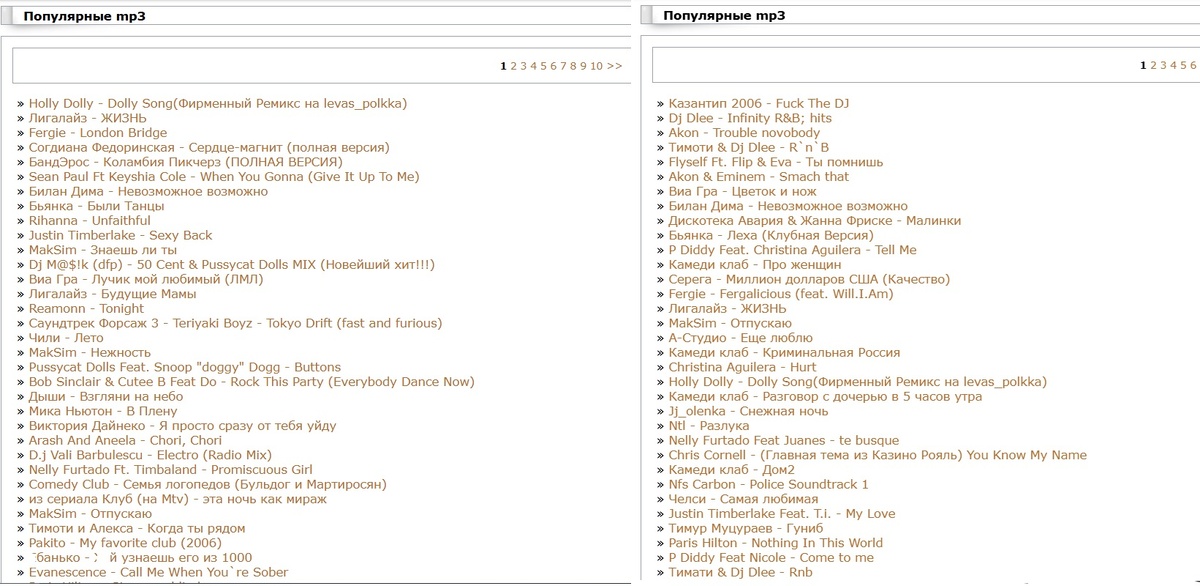Viewport: 1200px width, 586px height.
Task: Open Fergie - Fergalicious (feat. Will.I.Am)
Action: [781, 294]
